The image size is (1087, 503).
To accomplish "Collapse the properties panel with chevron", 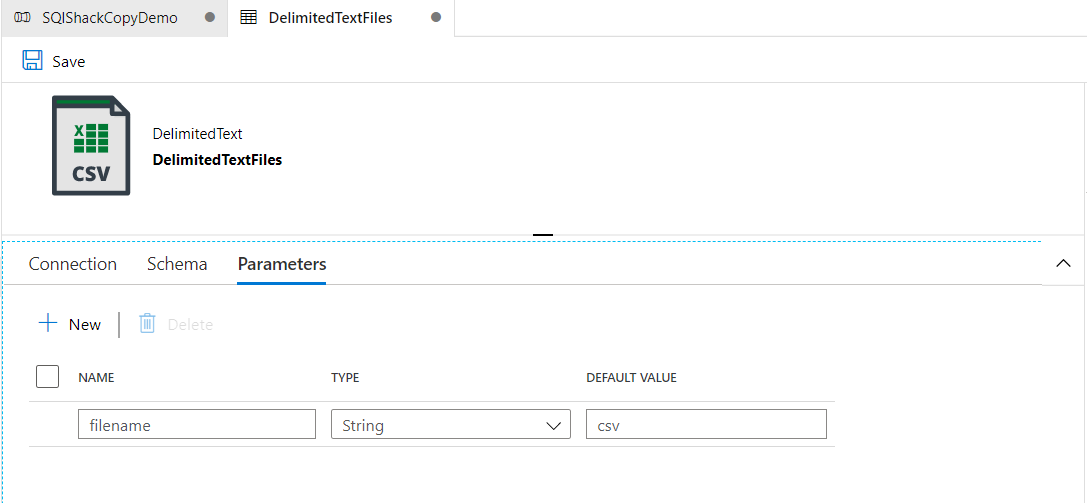I will point(1063,264).
